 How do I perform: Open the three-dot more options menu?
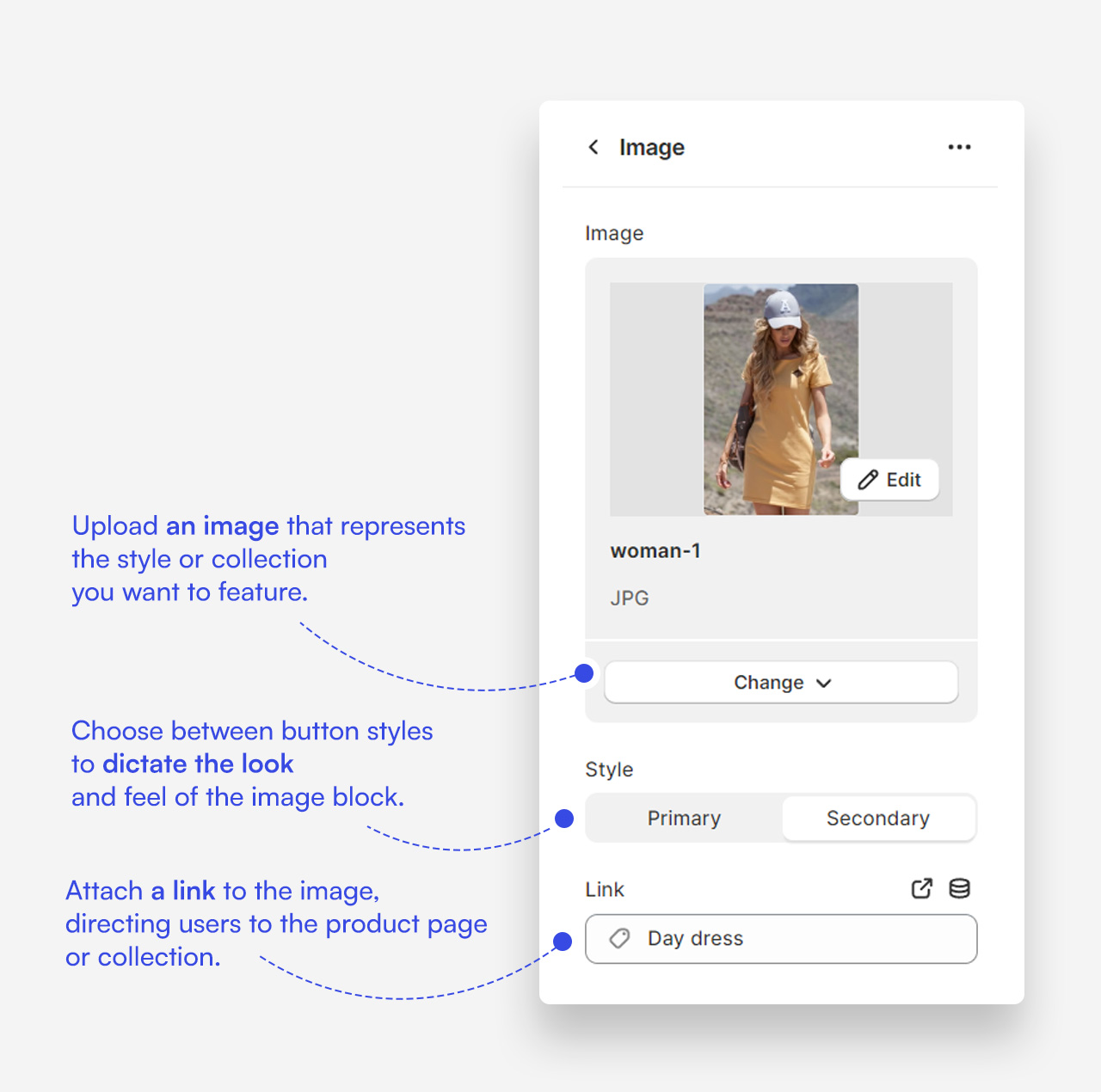point(959,147)
